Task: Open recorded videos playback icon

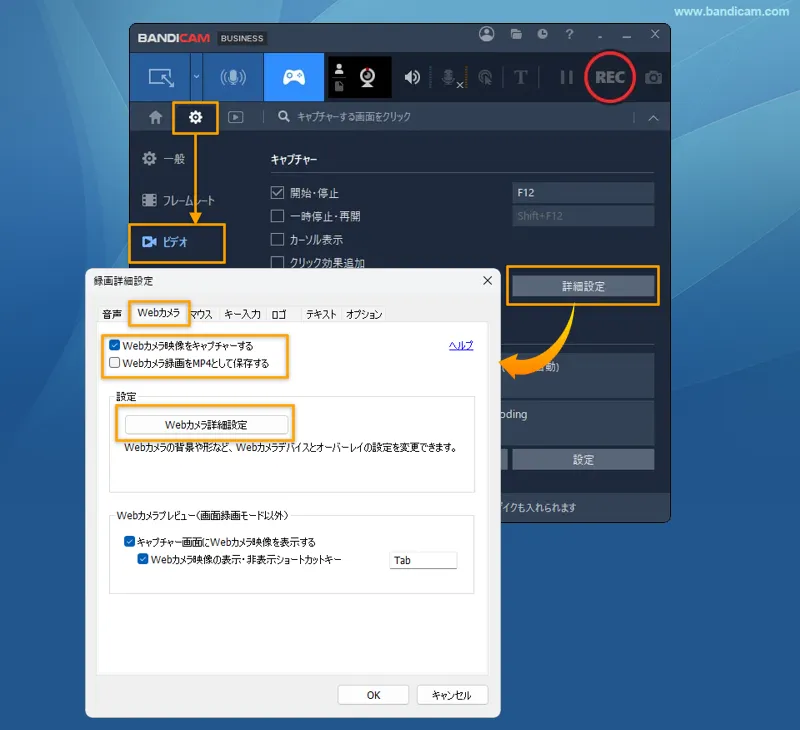Action: tap(235, 117)
